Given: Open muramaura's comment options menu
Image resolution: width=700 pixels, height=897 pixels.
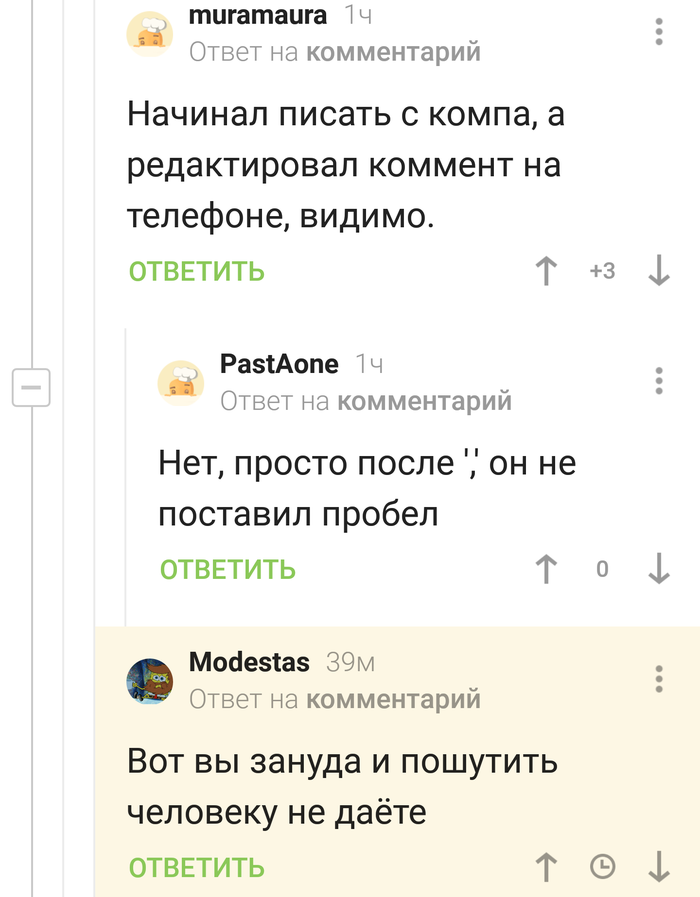Looking at the screenshot, I should click(x=658, y=30).
